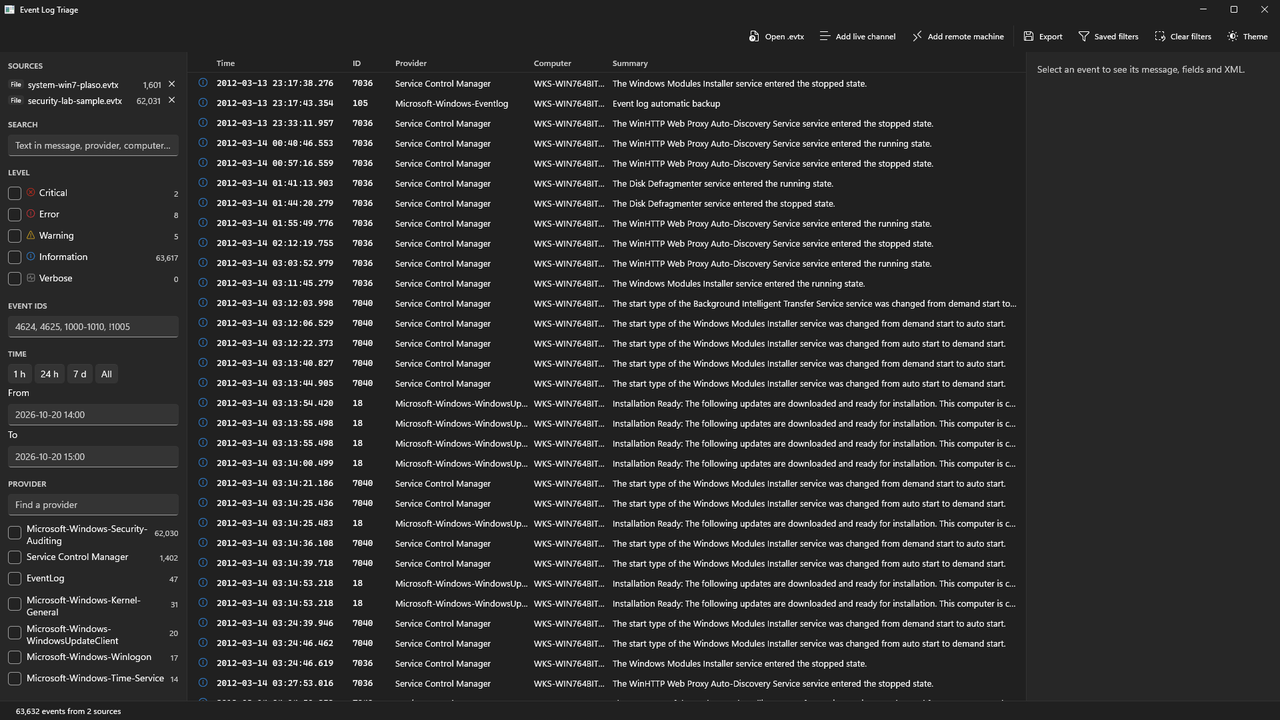Enable the Critical level filter
Screen dimensions: 1280x720
tap(15, 193)
